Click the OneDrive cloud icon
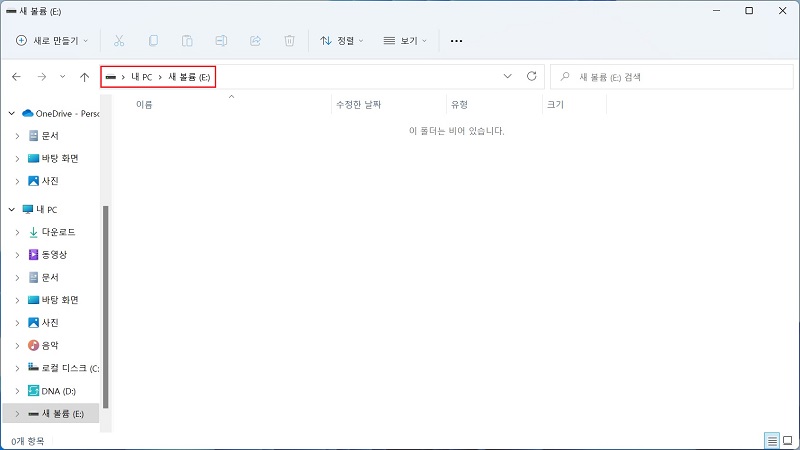 pos(28,113)
